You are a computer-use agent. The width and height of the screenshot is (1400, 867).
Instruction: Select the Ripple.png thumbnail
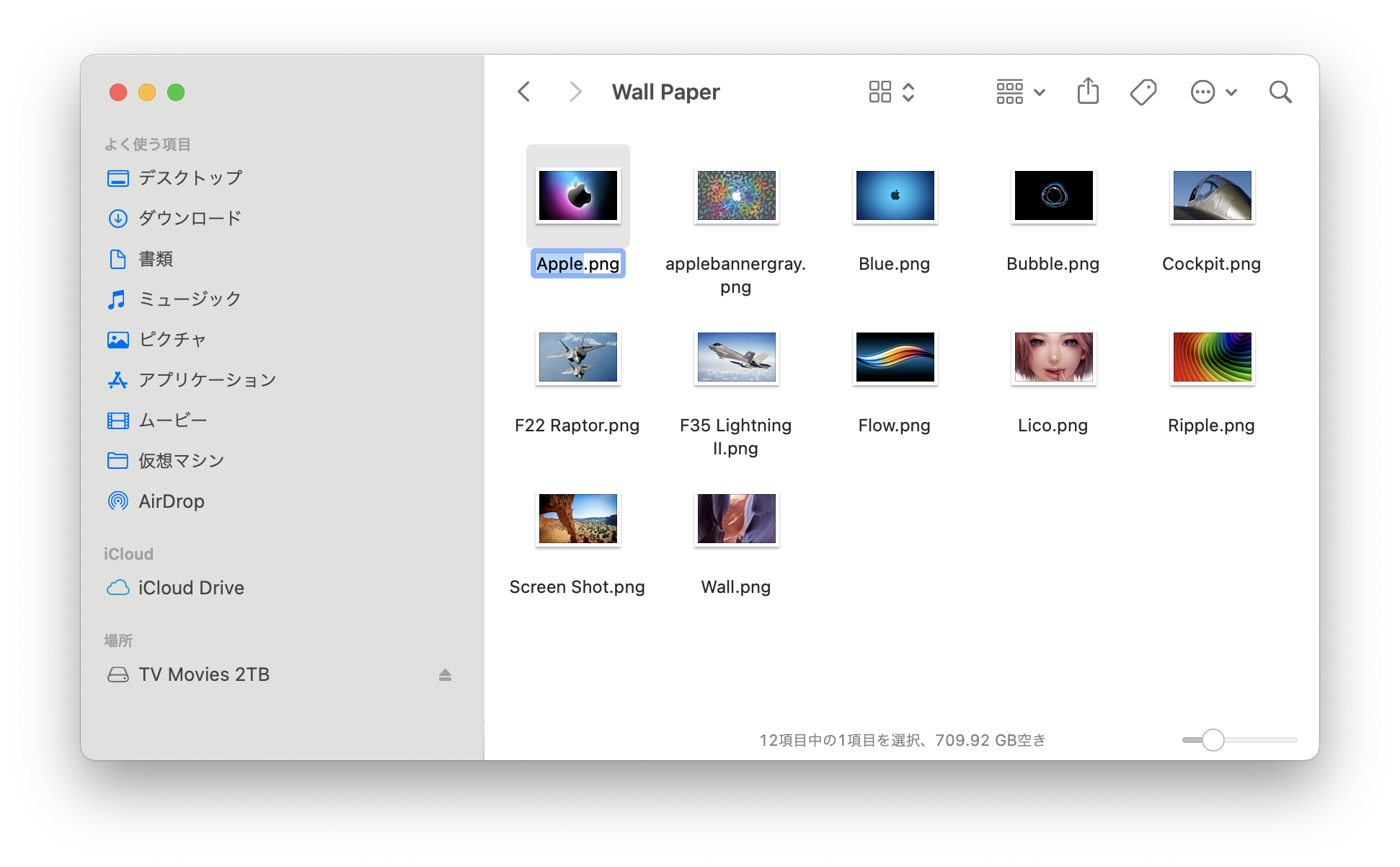click(x=1212, y=357)
